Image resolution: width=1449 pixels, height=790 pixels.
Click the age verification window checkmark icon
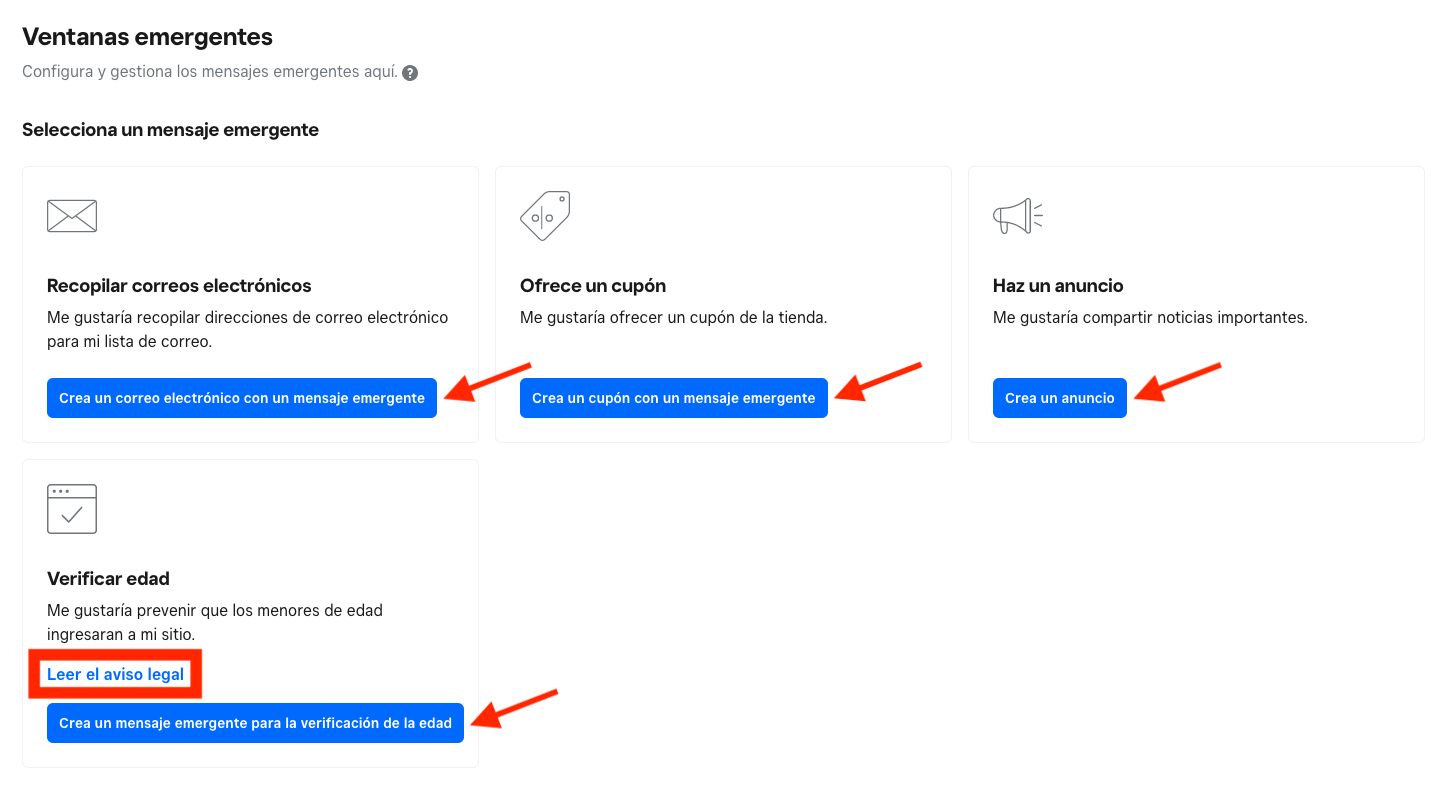point(72,509)
